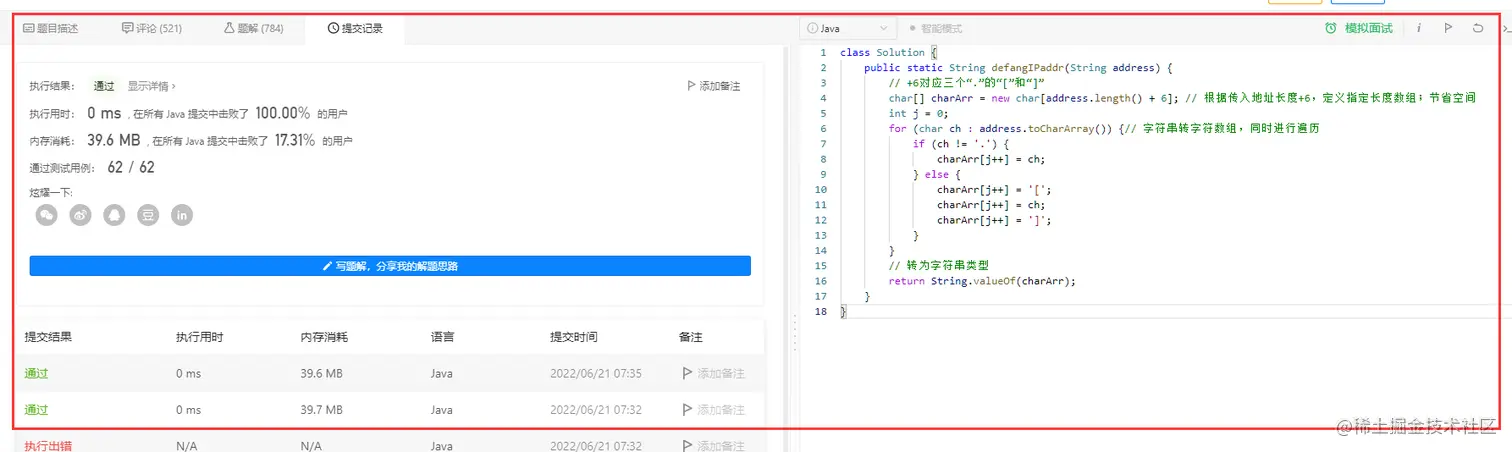Screen dimensions: 1512x452
Task: Click the comment icon on 评论 tab
Action: pyautogui.click(x=128, y=29)
